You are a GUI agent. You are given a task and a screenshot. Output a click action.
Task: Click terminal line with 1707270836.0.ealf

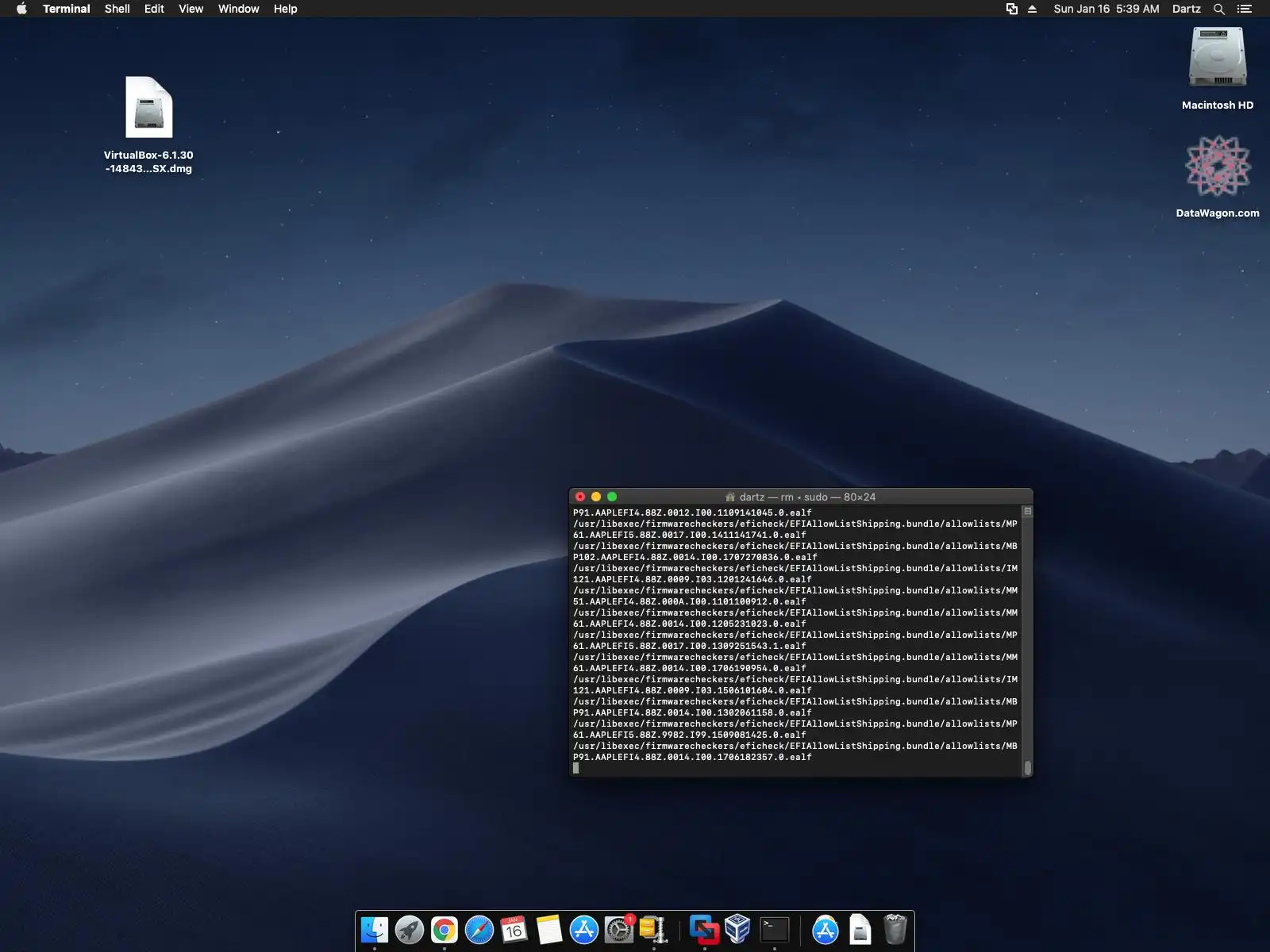tap(695, 557)
